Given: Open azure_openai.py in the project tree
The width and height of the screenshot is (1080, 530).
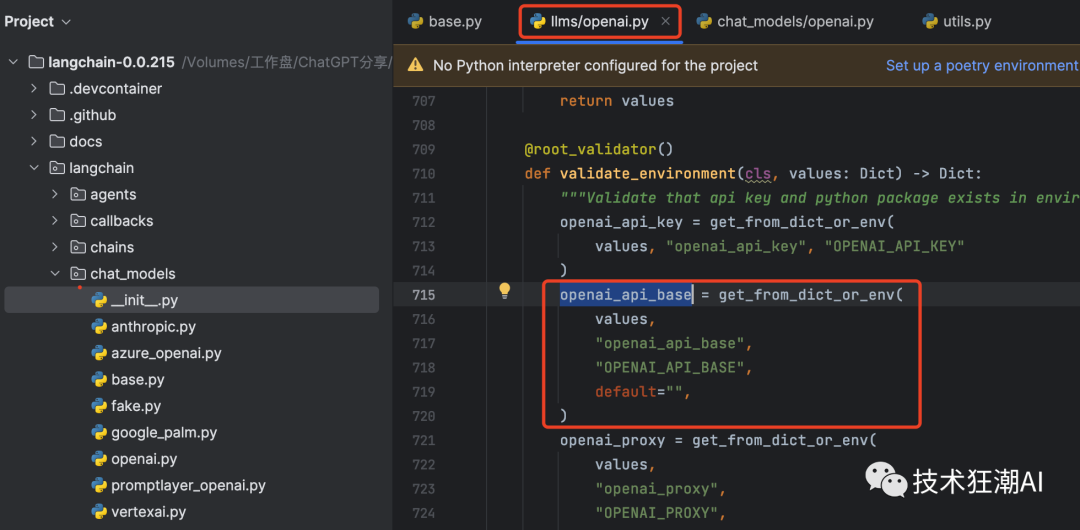Looking at the screenshot, I should [166, 353].
